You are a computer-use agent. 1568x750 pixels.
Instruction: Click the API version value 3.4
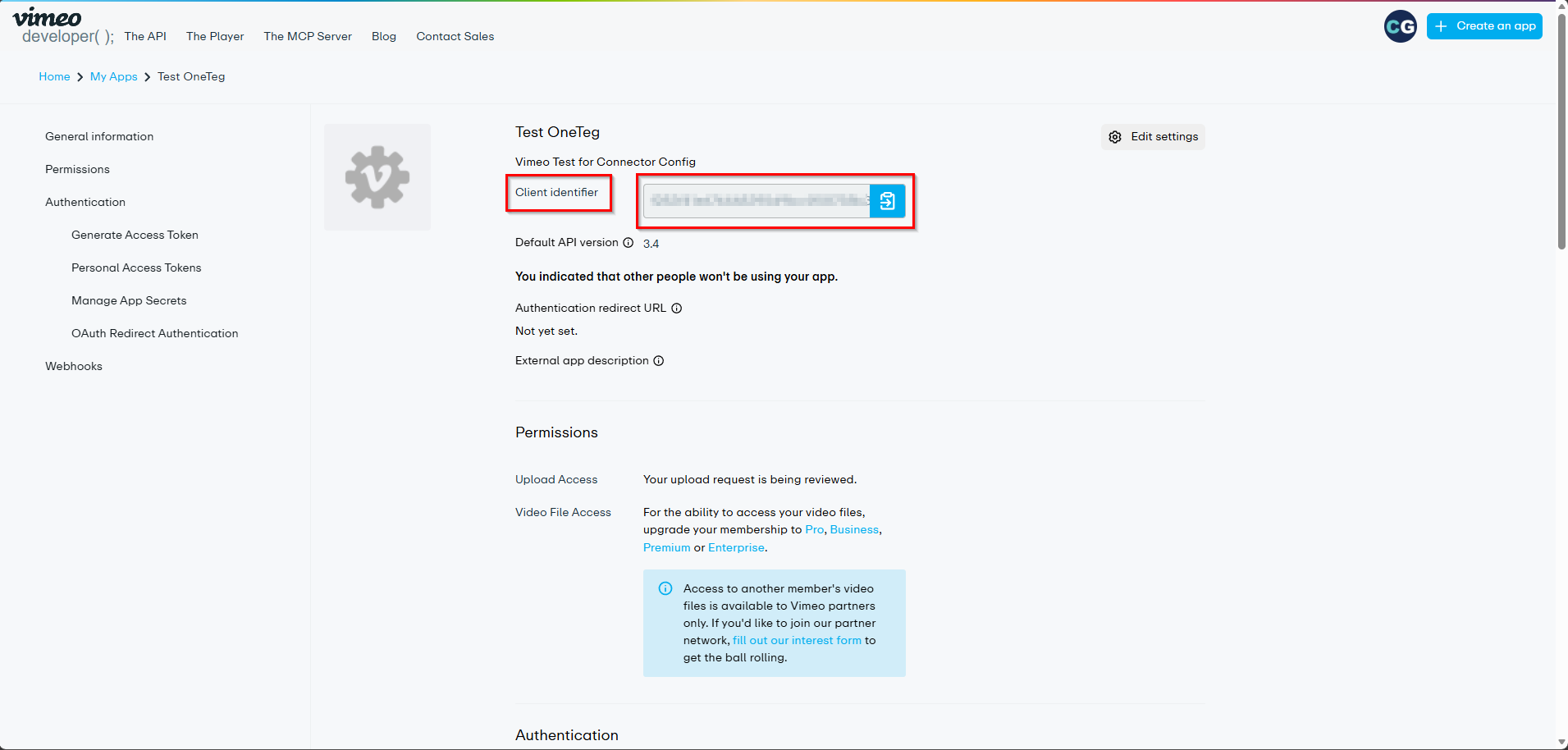pos(651,244)
